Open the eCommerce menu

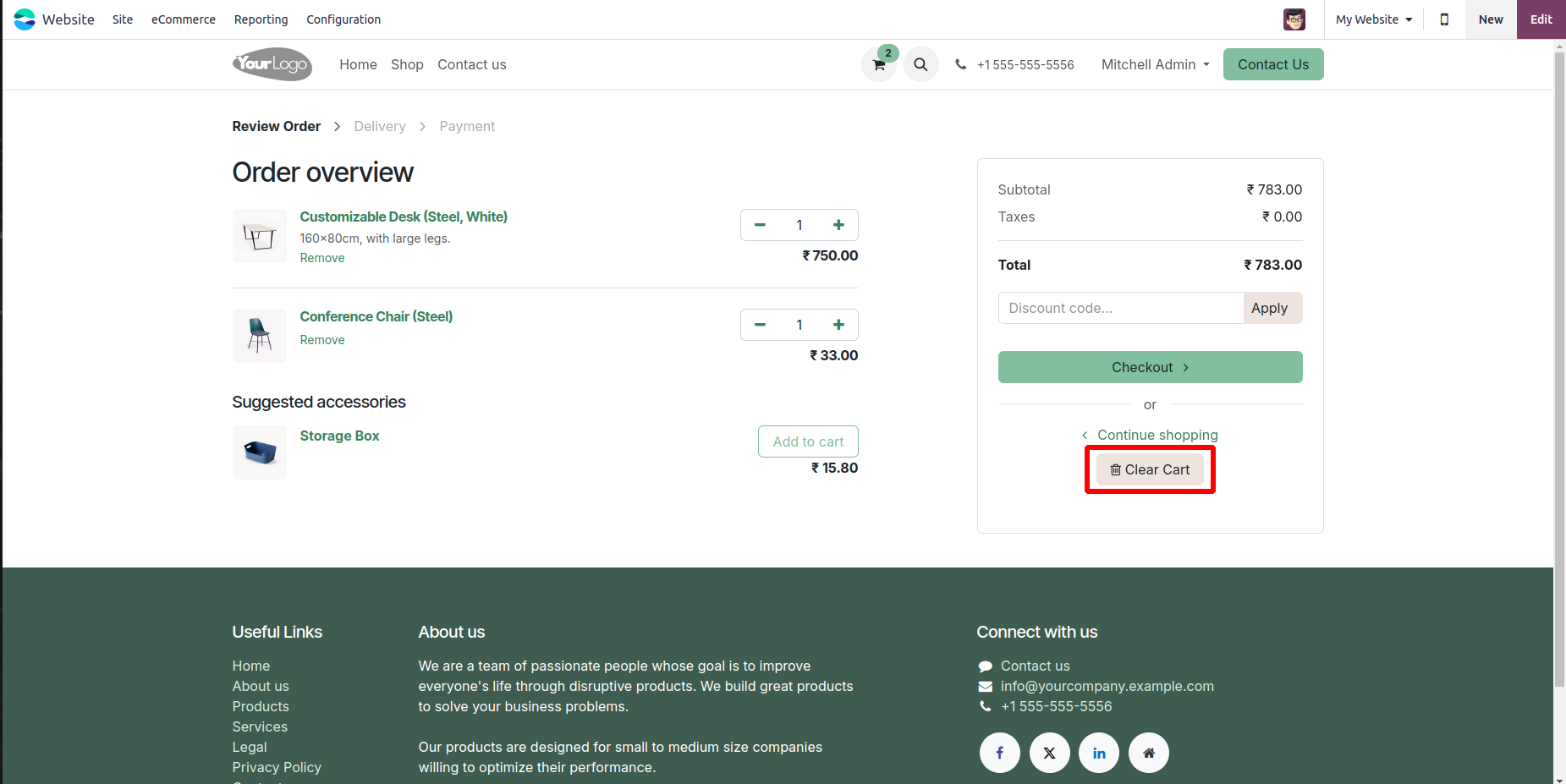pyautogui.click(x=183, y=19)
